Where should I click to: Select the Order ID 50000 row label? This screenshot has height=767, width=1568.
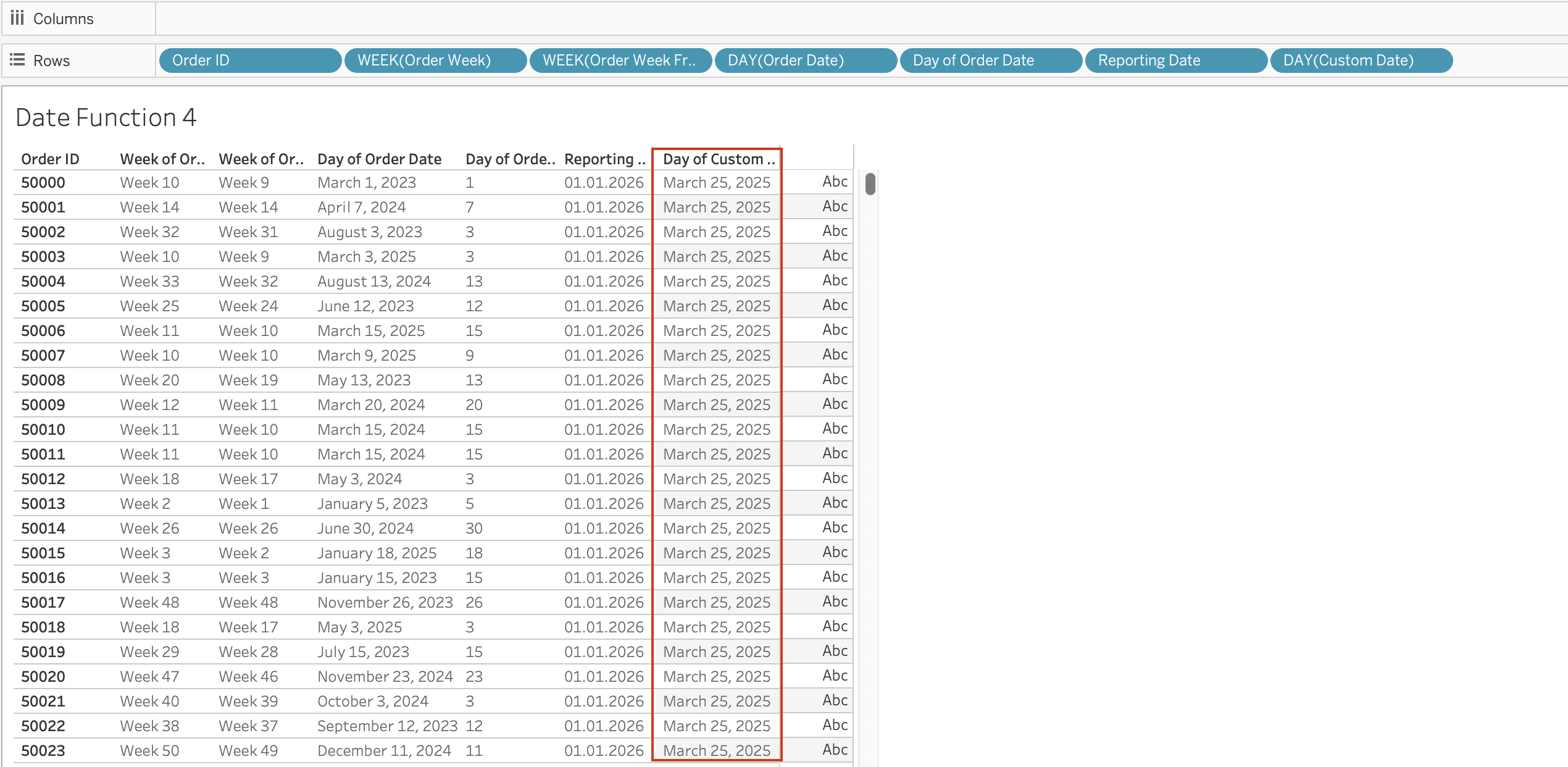point(43,182)
